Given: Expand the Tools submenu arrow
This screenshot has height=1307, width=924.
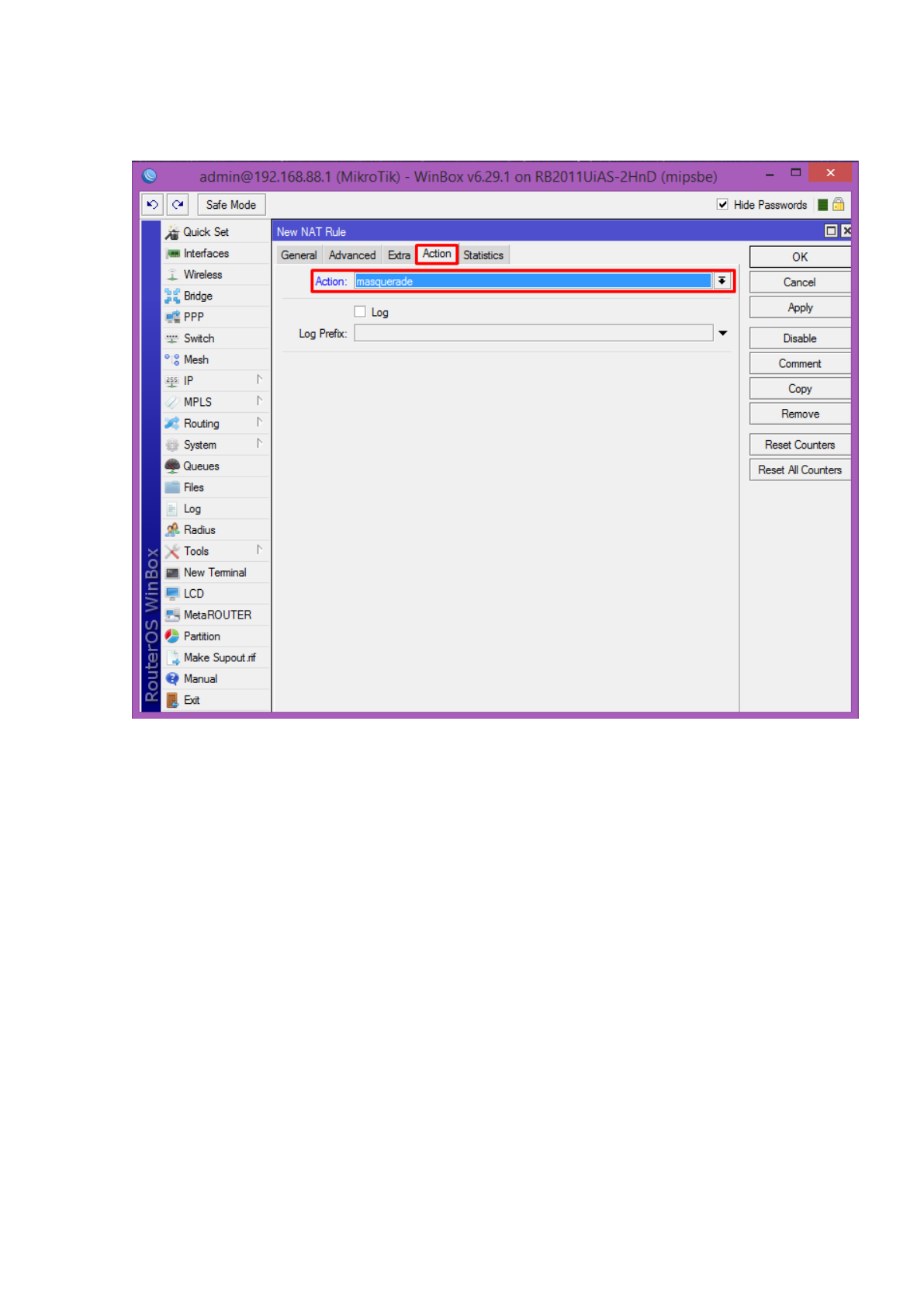Looking at the screenshot, I should tap(259, 549).
